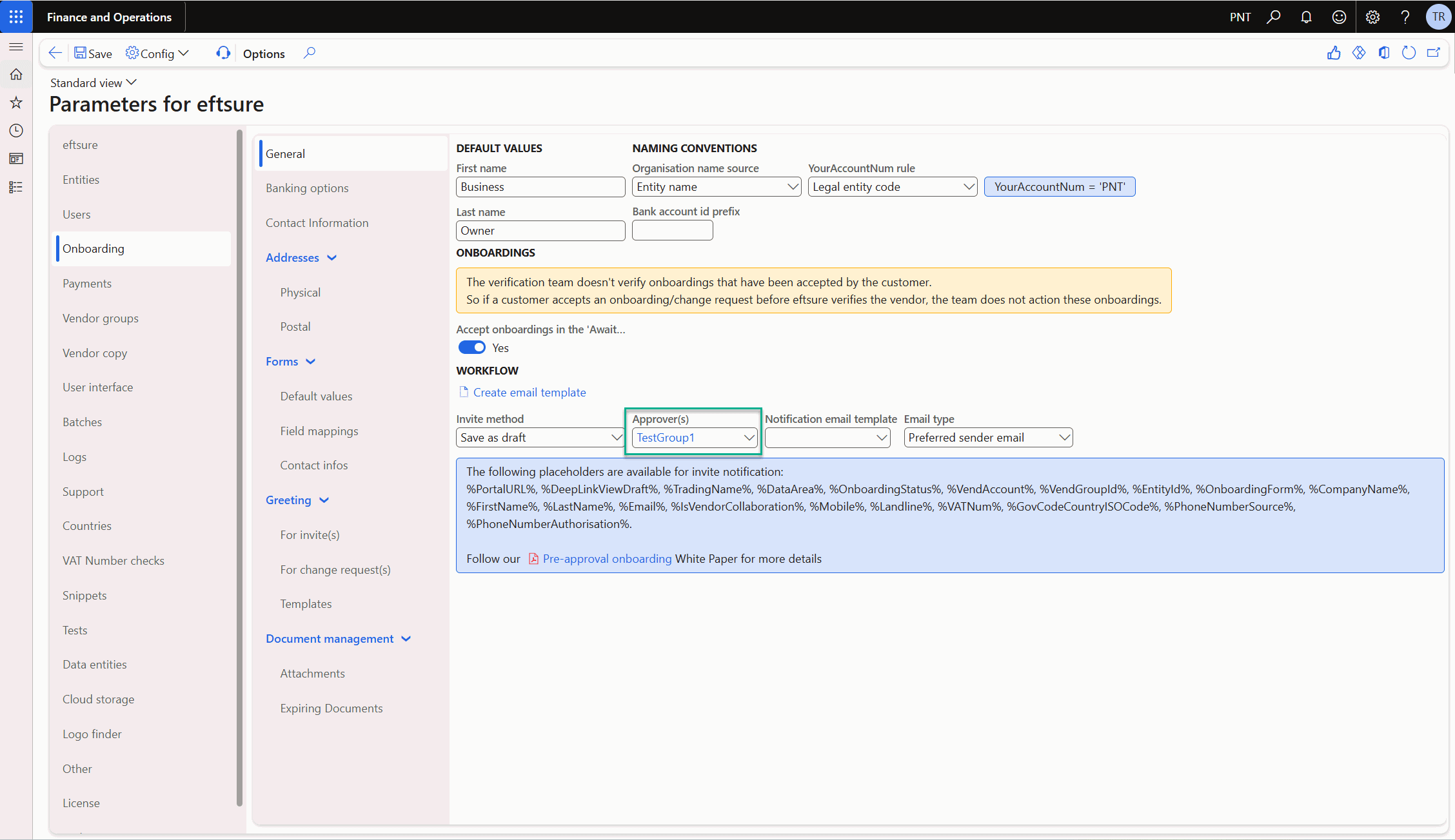Click the search magnifier in top bar
The width and height of the screenshot is (1455, 840).
click(x=1273, y=17)
